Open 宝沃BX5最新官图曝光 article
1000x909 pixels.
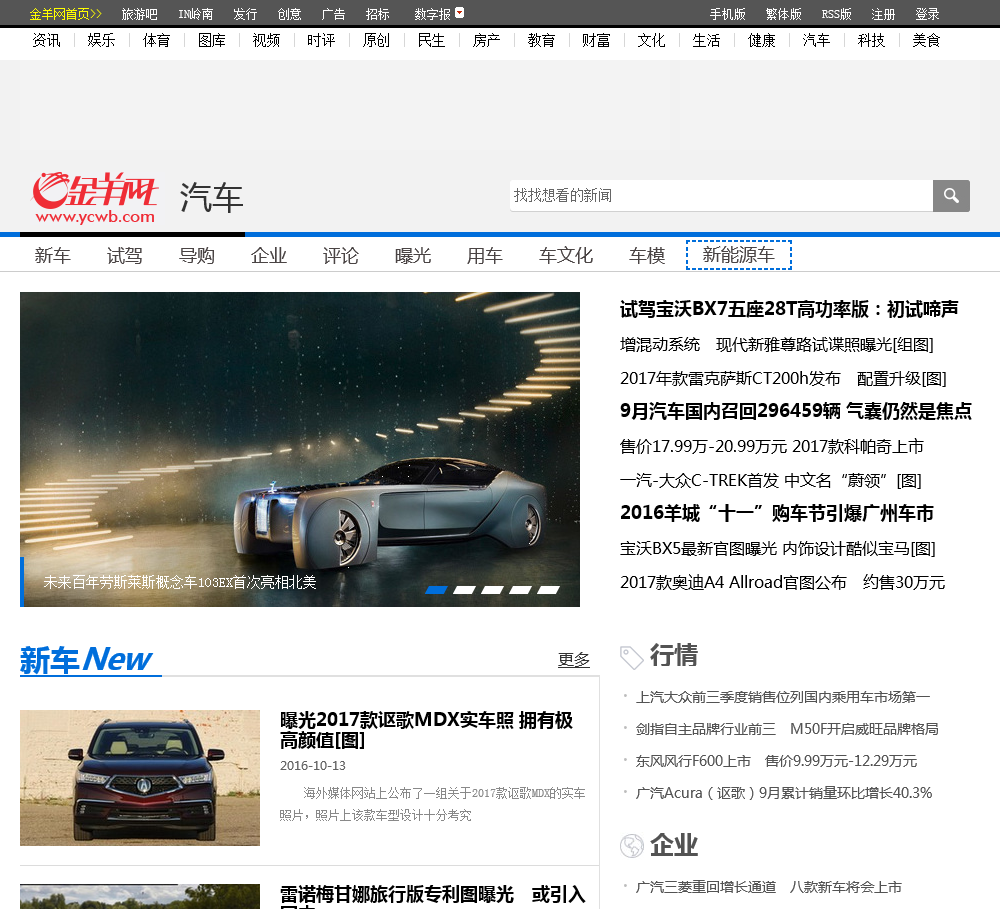[777, 549]
